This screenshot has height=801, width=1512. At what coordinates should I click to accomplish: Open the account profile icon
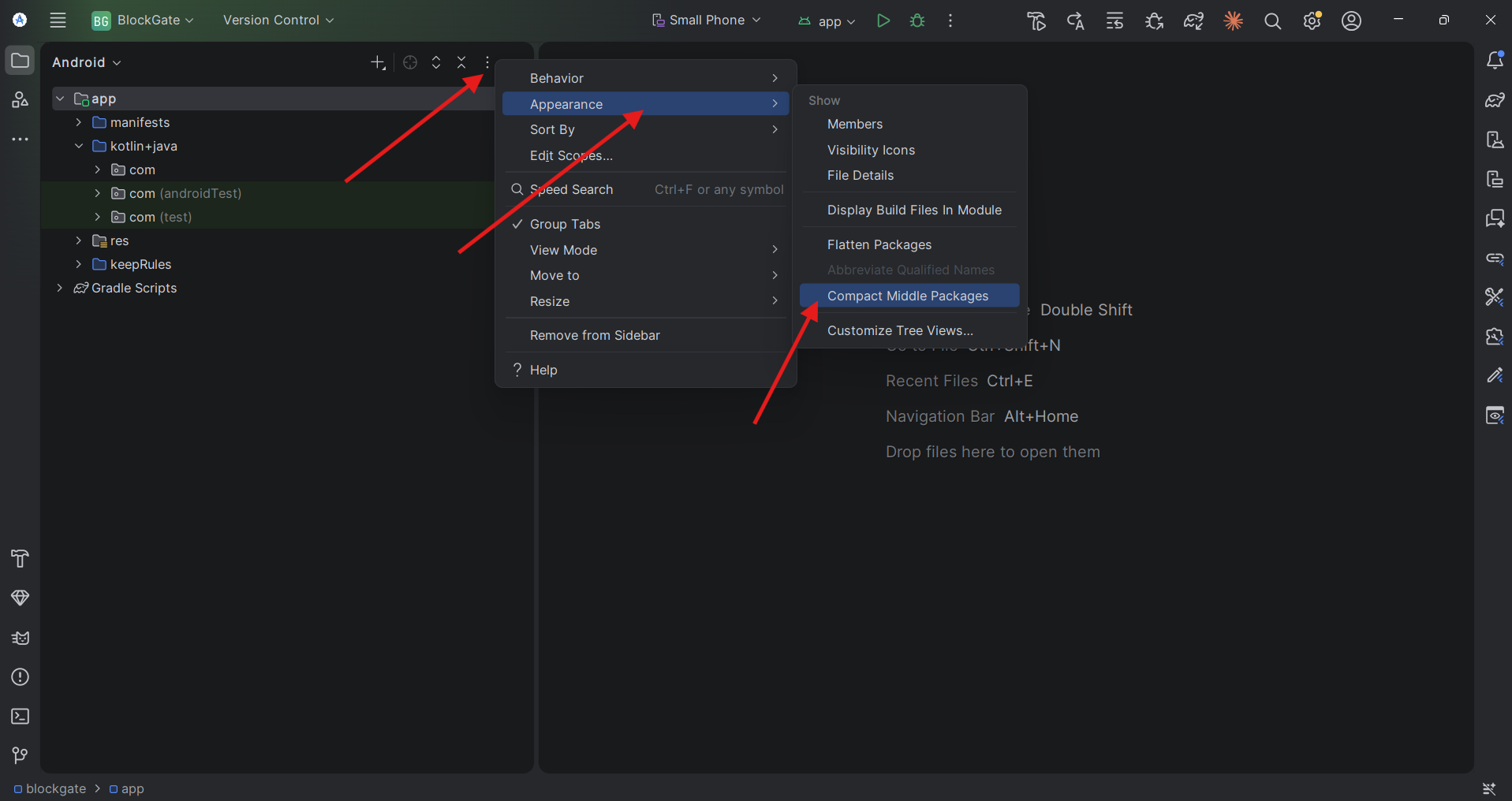1351,20
